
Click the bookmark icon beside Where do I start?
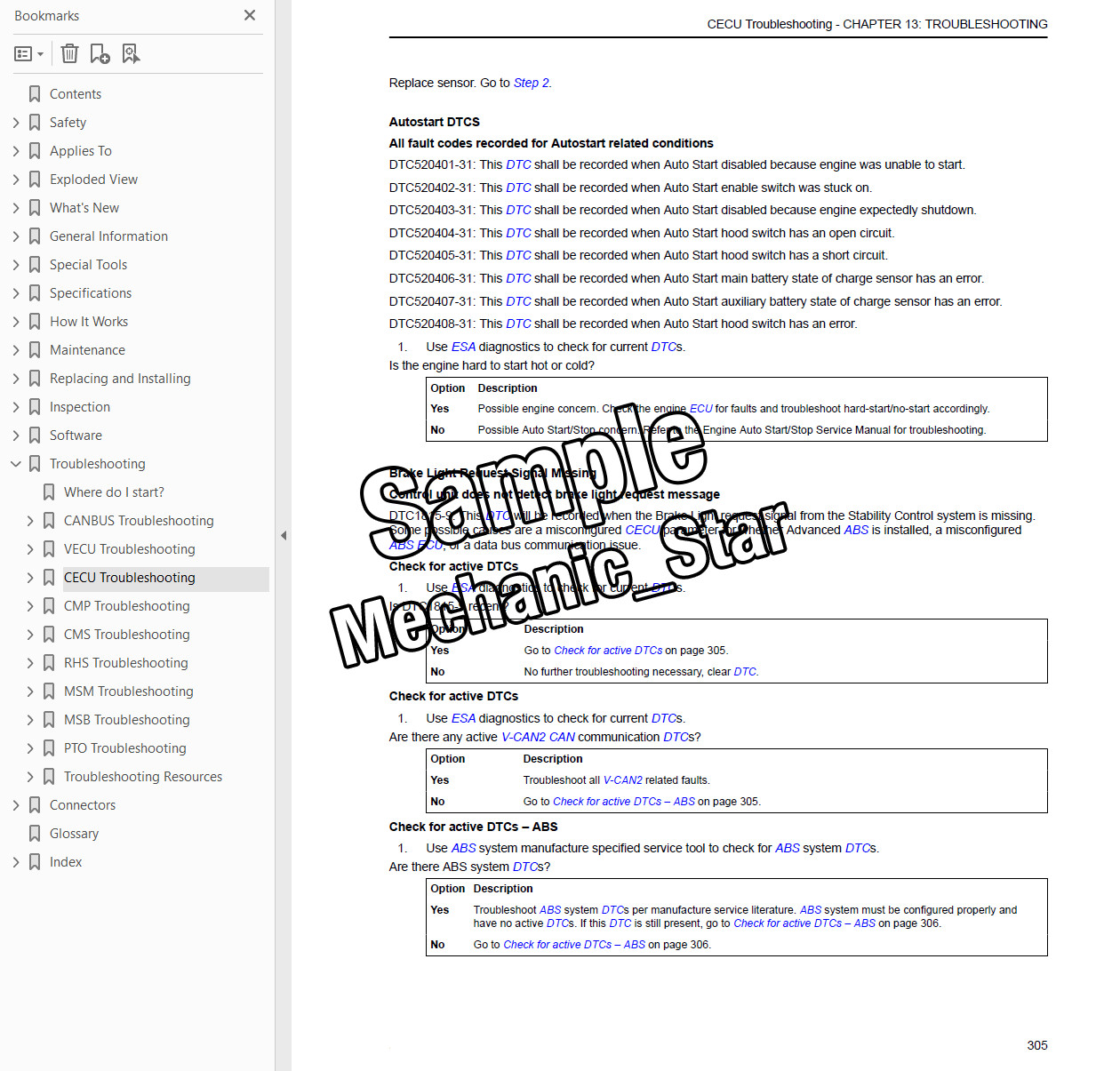click(49, 492)
